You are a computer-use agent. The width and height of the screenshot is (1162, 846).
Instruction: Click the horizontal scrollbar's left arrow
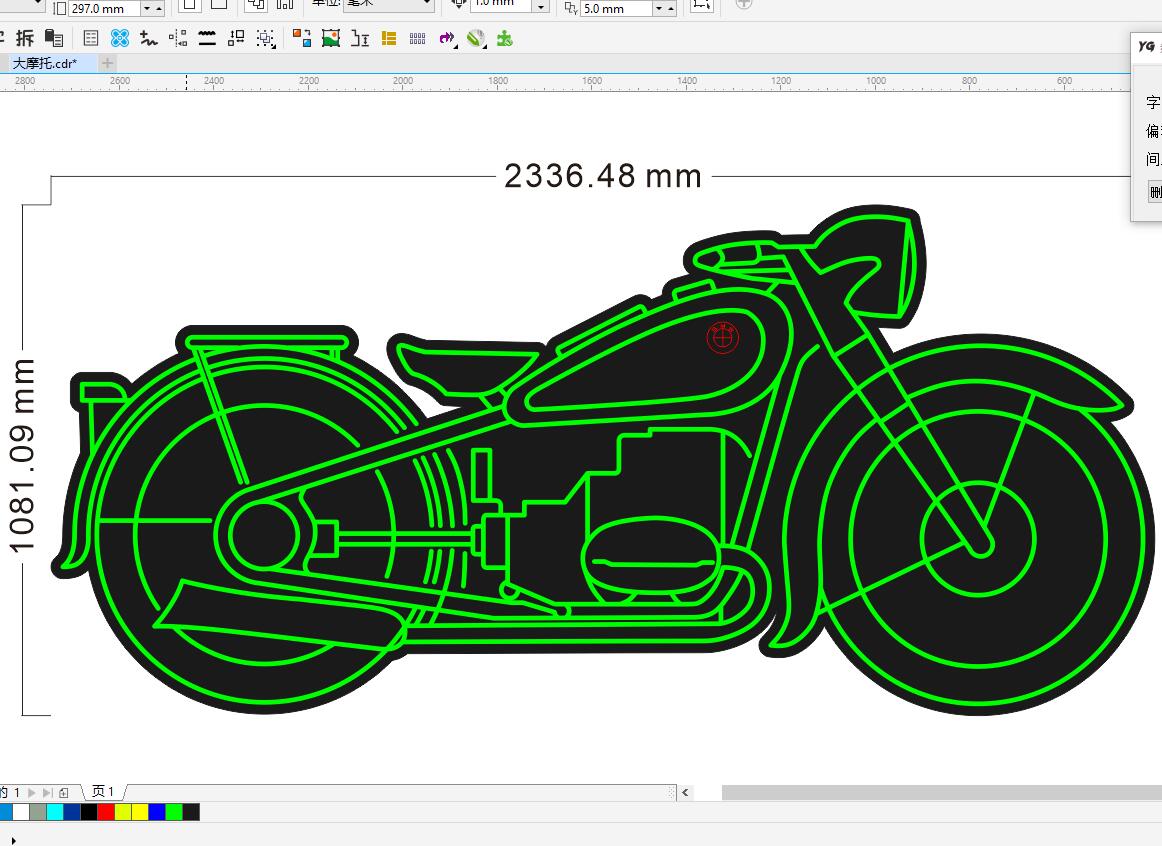coord(685,793)
